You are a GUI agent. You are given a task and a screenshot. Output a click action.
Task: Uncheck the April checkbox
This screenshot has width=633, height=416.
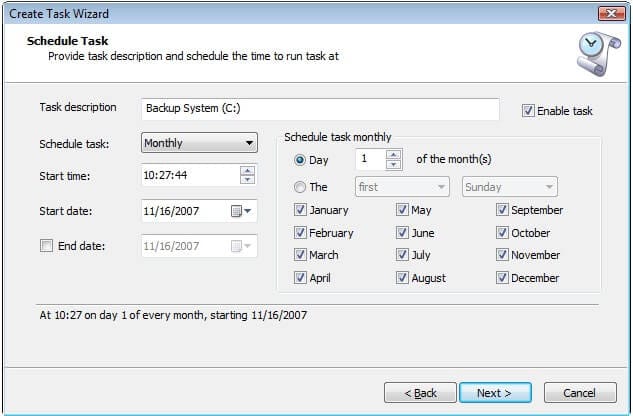pos(300,277)
